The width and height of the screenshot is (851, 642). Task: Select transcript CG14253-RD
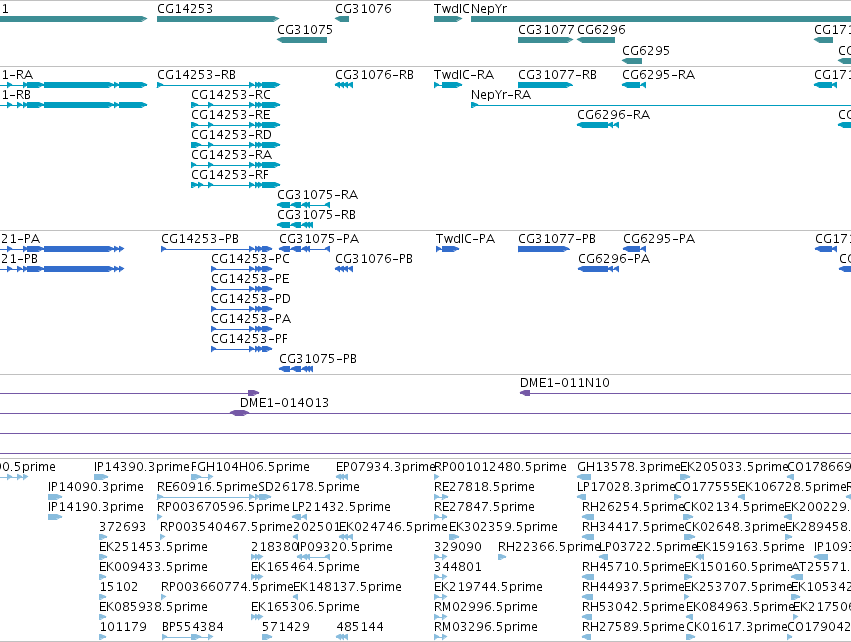(231, 135)
